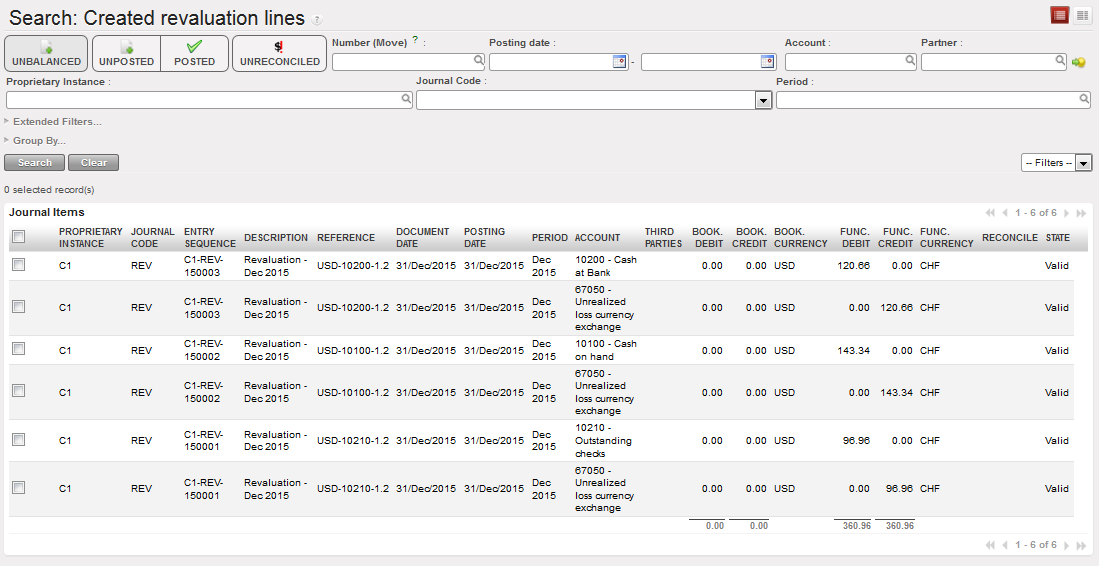Image resolution: width=1099 pixels, height=566 pixels.
Task: Select all journal items checkbox in header
Action: tap(18, 237)
